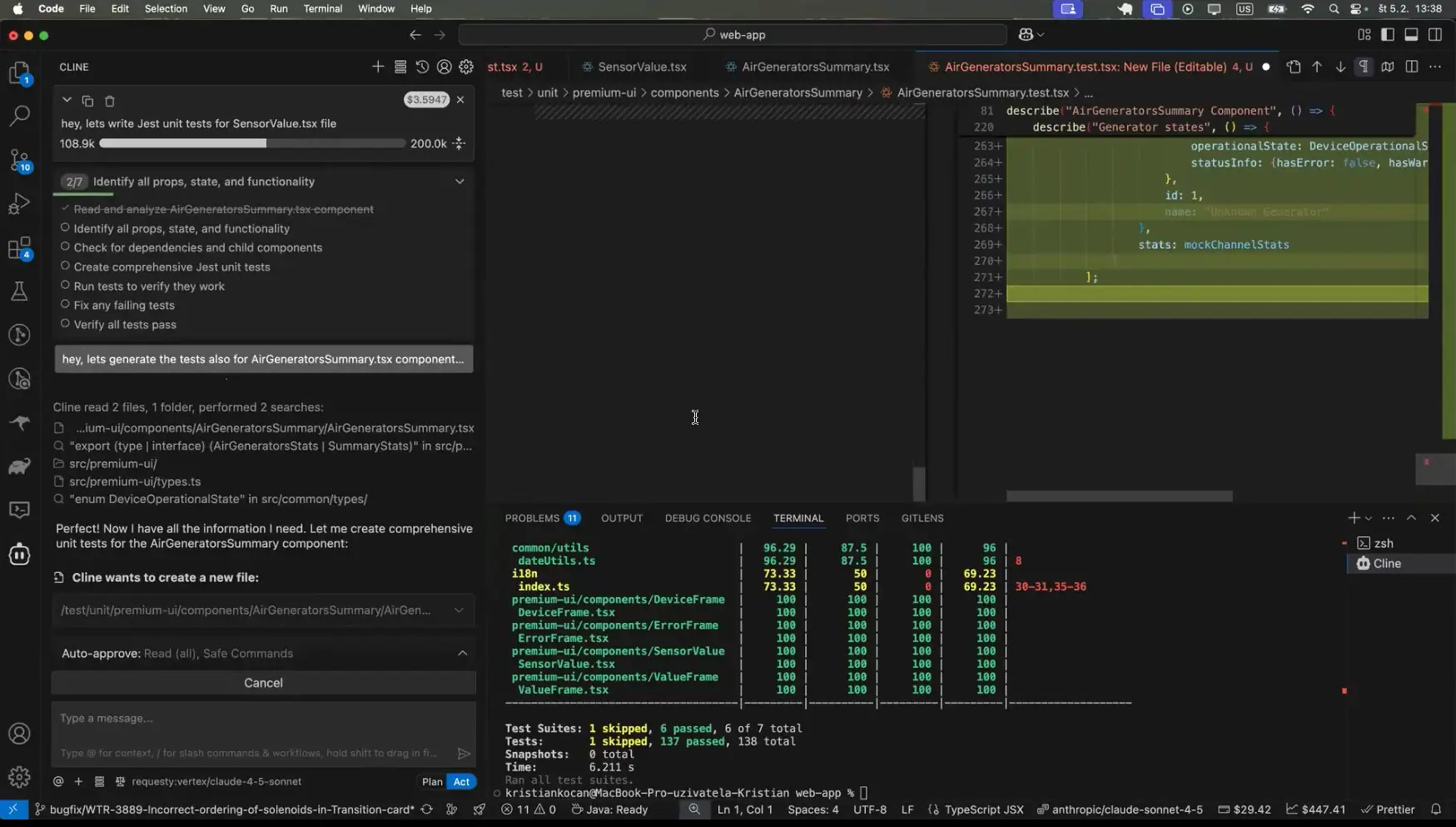Go to previous change arrow in editor toolbar
This screenshot has width=1456, height=827.
1317,67
